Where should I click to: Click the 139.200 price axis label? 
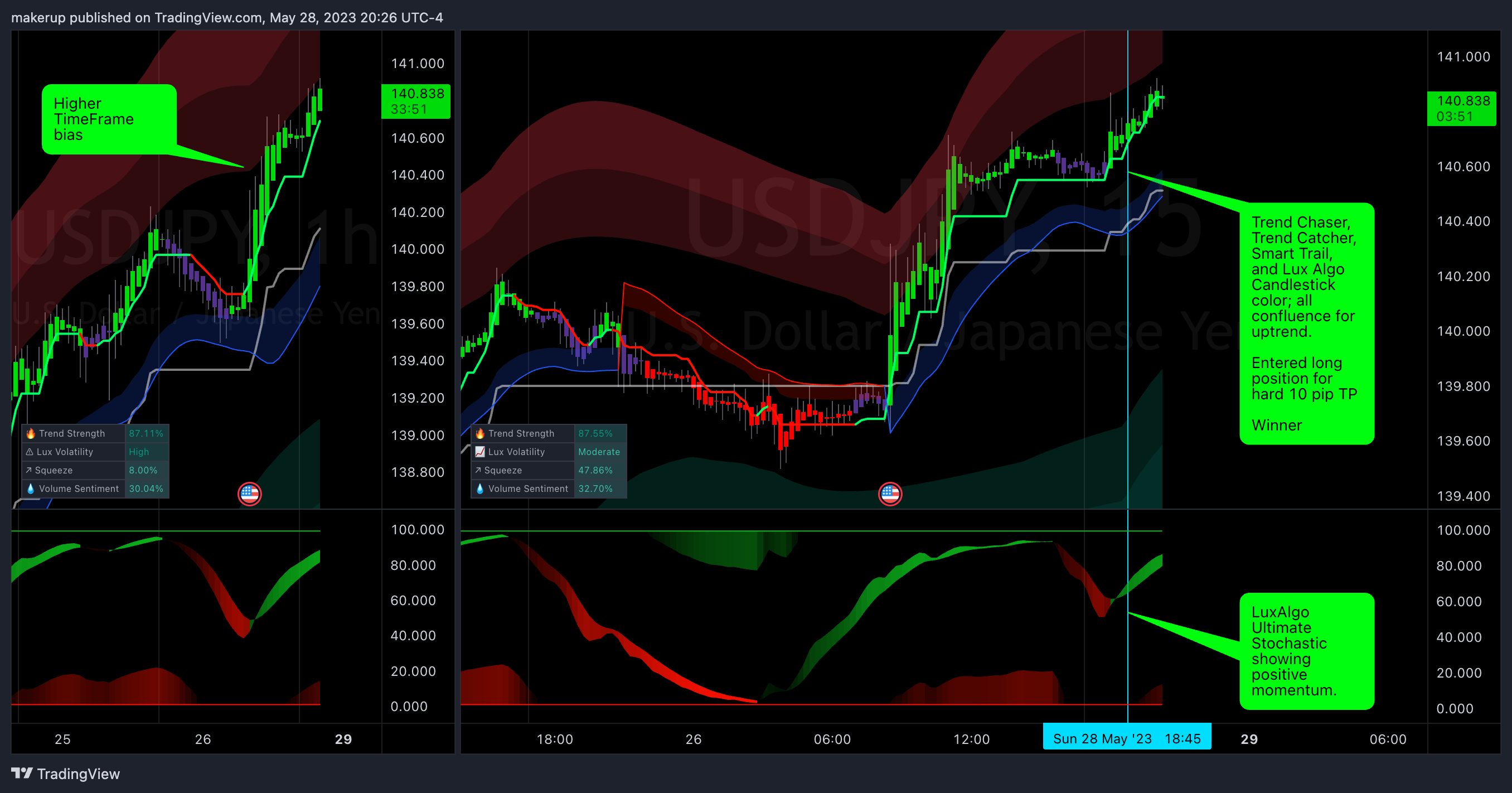click(418, 398)
